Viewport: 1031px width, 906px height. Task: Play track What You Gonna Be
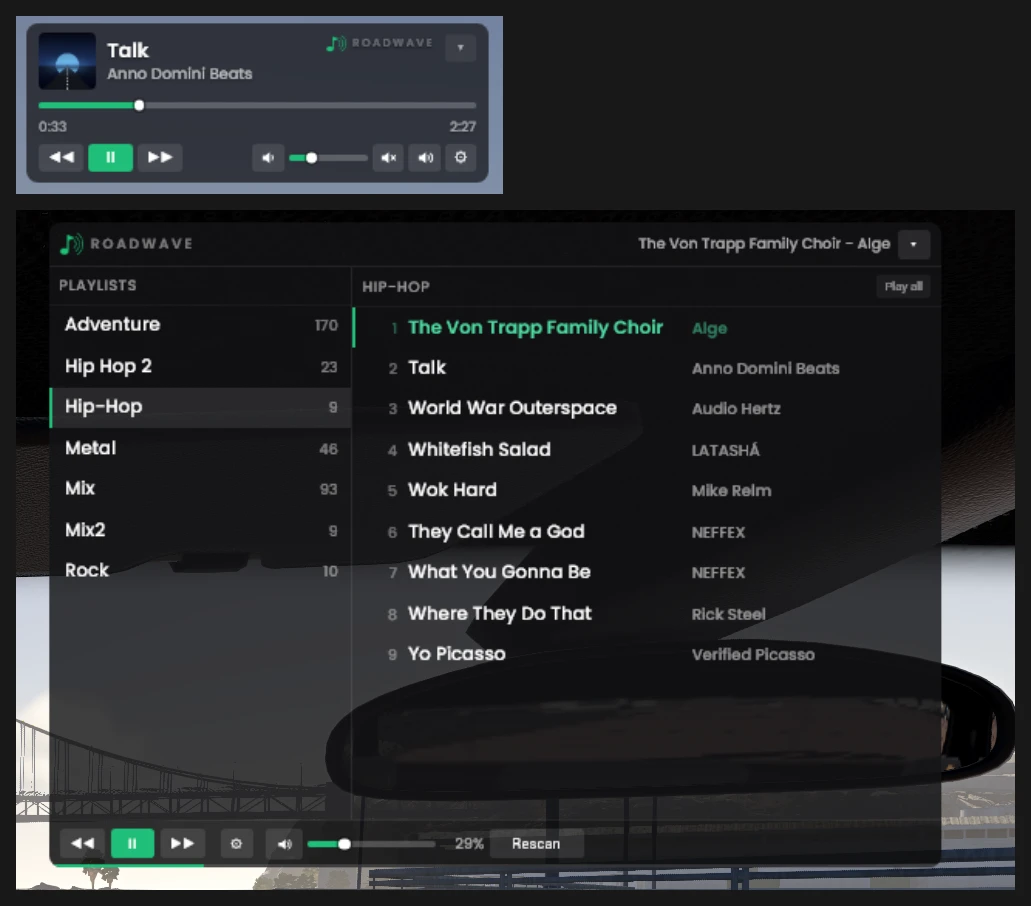click(x=647, y=572)
